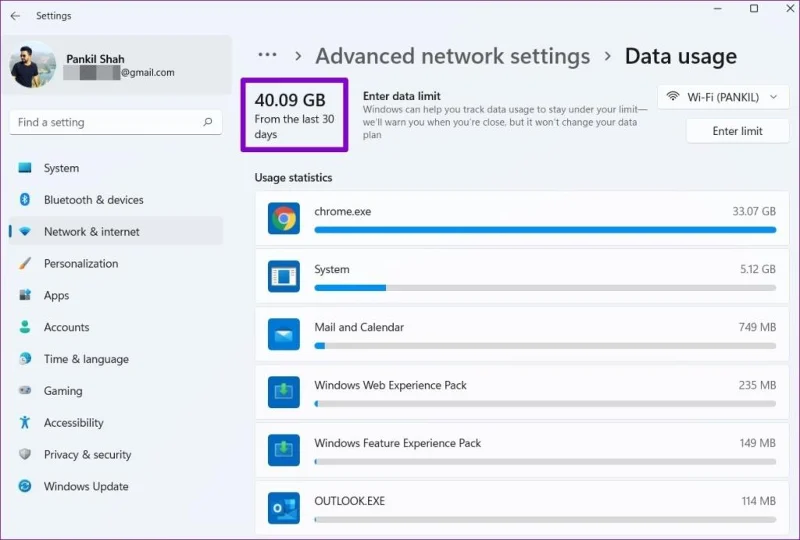Click the Time & language globe icon
This screenshot has width=800, height=540.
[x=25, y=359]
